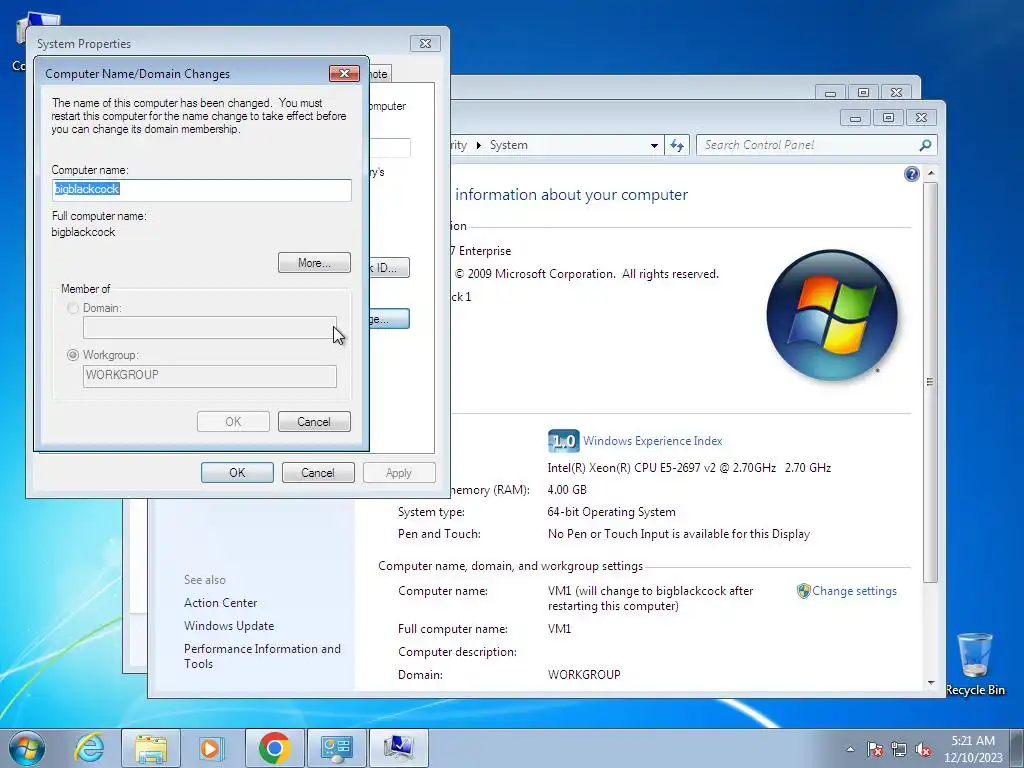Screen dimensions: 1024x768
Task: Click the partially hidden Change button
Action: (389, 319)
